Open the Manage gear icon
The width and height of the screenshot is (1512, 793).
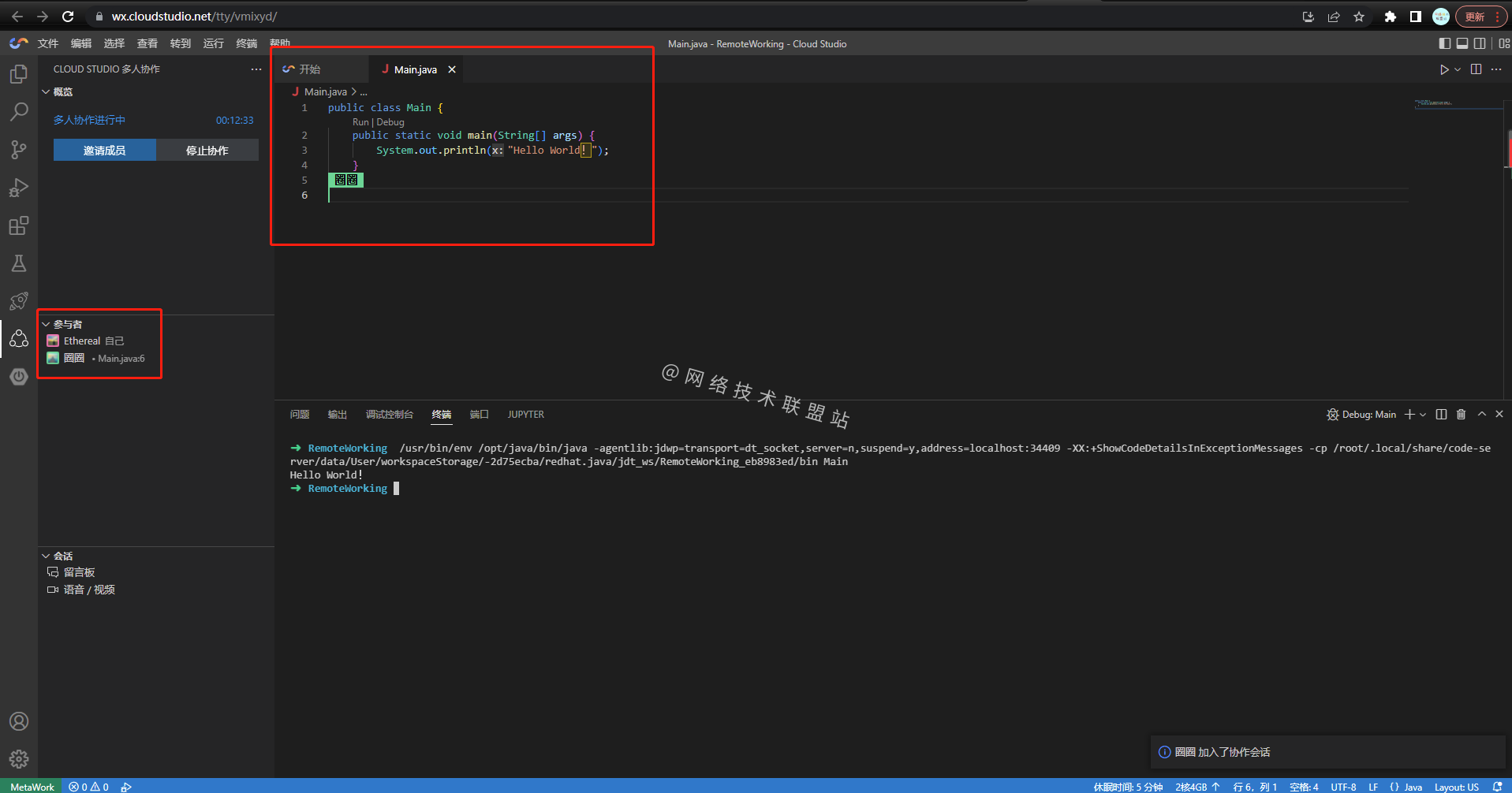18,759
